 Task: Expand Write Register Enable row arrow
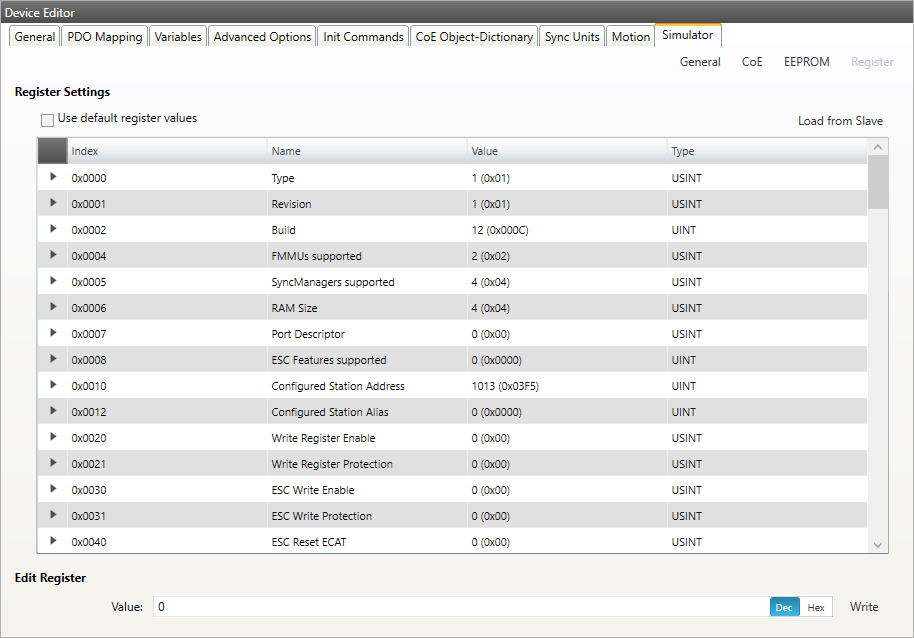(x=53, y=438)
